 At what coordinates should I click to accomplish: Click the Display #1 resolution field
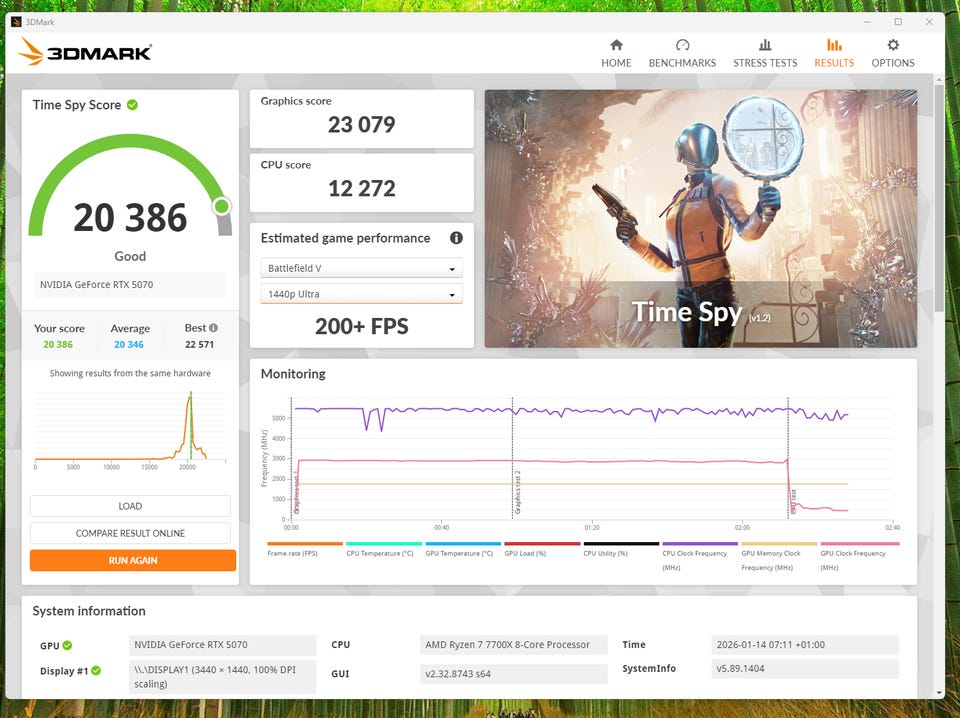pos(223,677)
